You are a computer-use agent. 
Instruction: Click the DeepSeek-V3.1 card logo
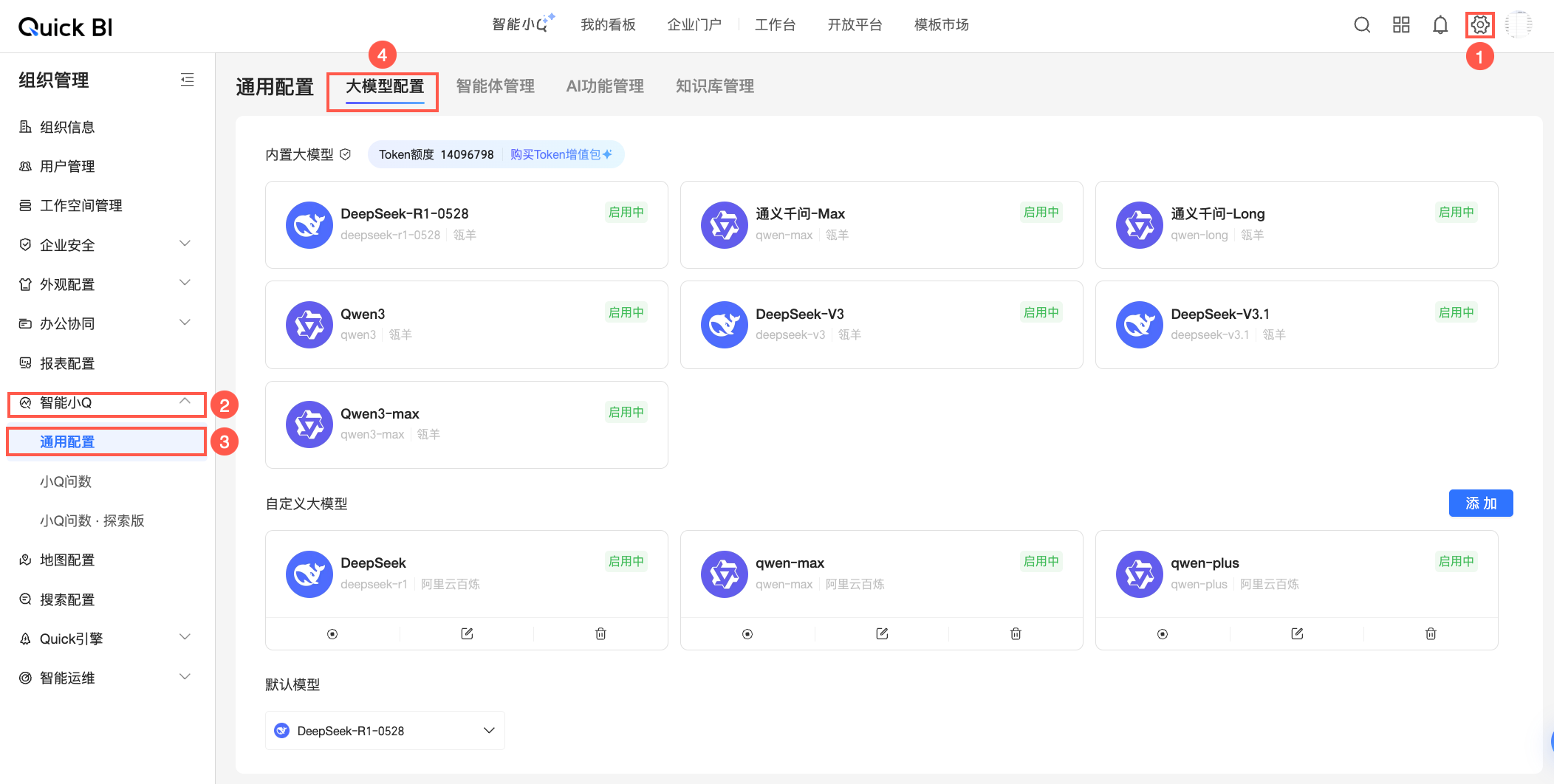coord(1139,324)
